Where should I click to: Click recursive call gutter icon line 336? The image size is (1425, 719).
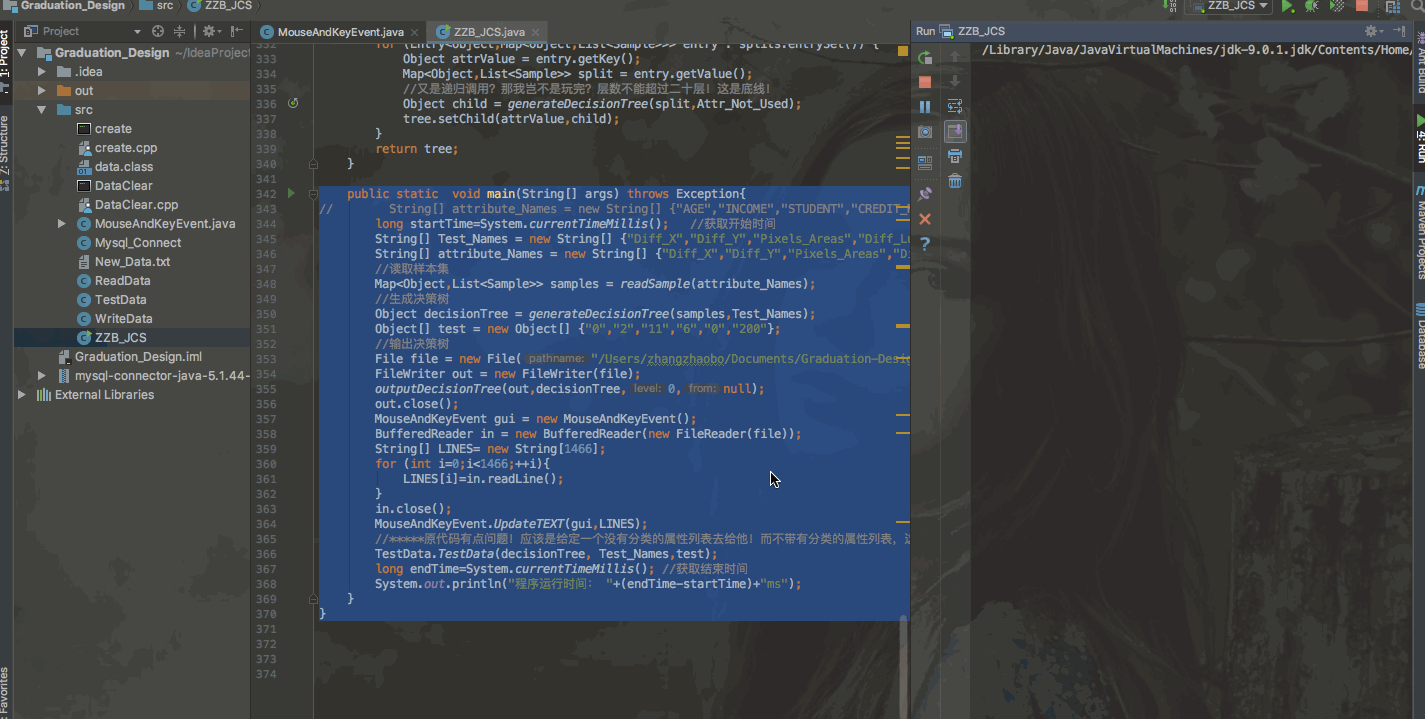click(293, 103)
